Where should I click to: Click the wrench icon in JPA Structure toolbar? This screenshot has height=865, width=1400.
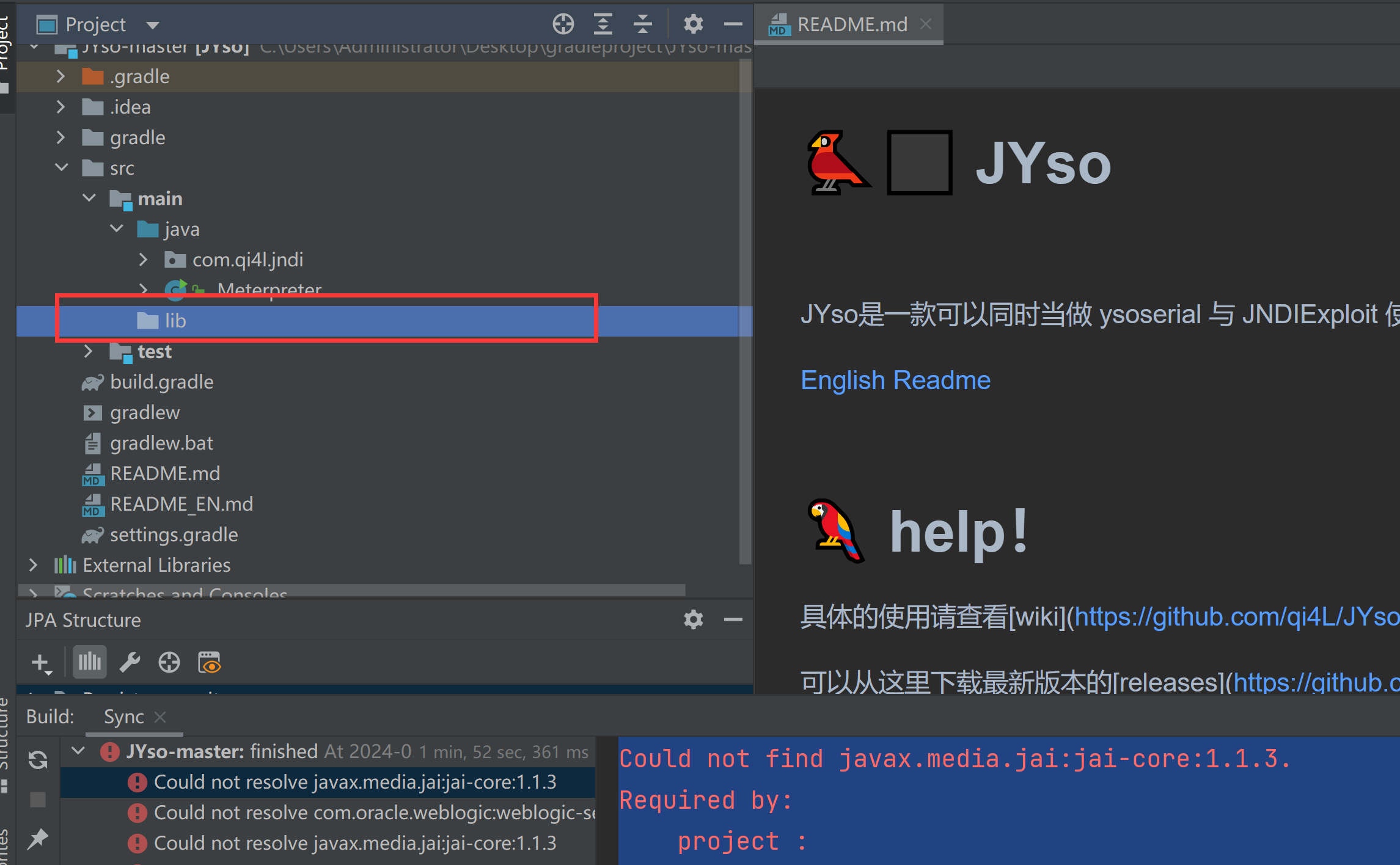[130, 662]
